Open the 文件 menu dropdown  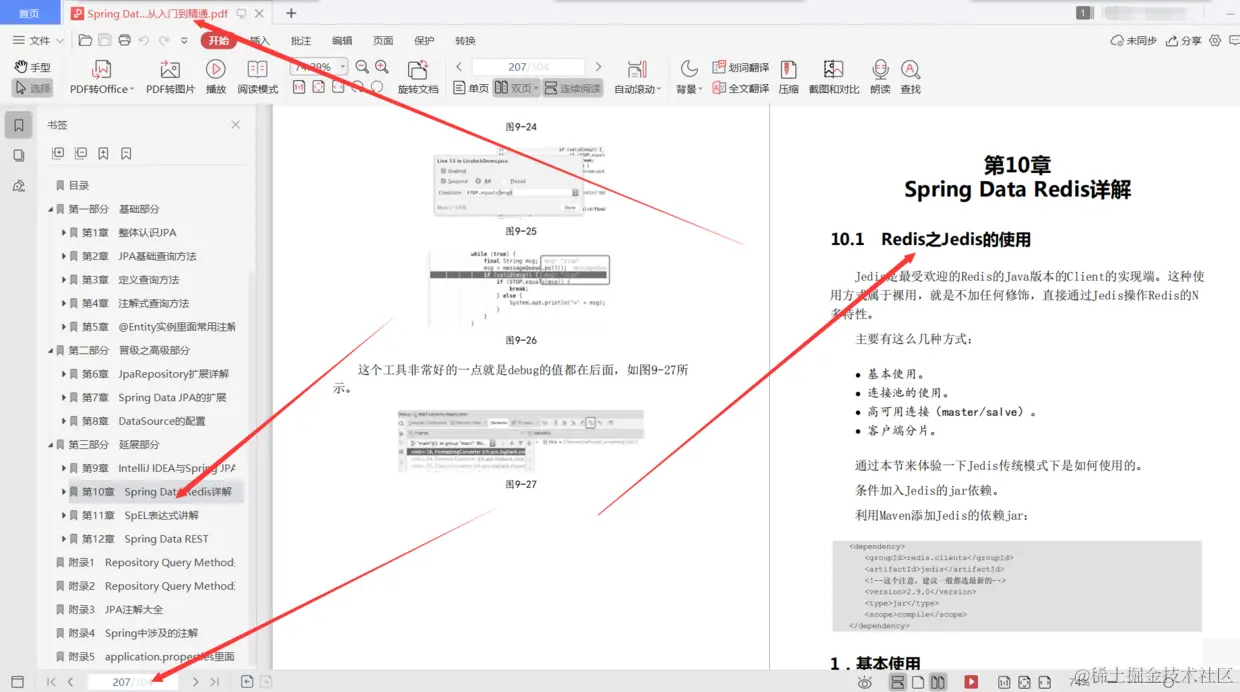coord(38,41)
